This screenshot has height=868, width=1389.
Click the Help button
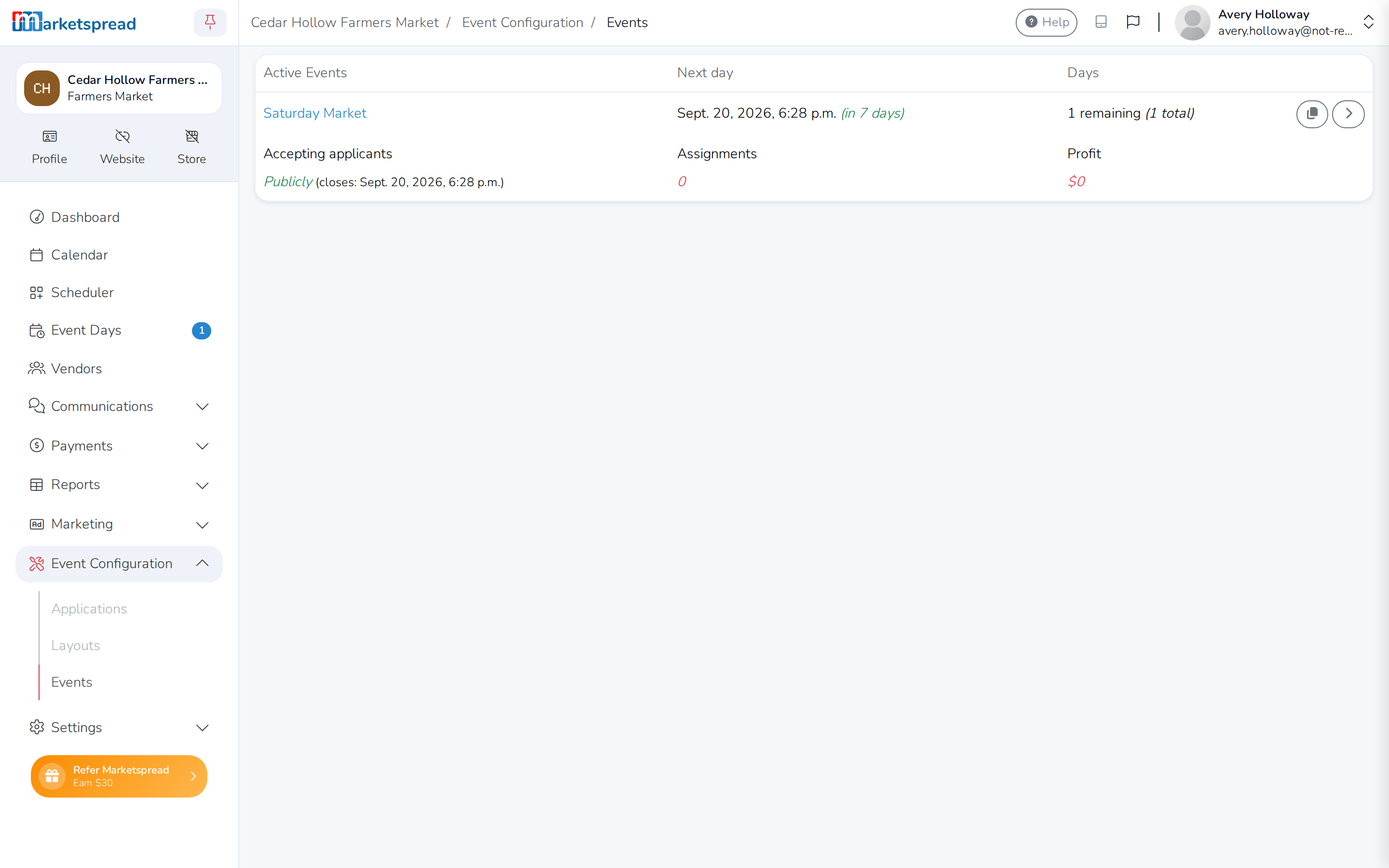1047,22
